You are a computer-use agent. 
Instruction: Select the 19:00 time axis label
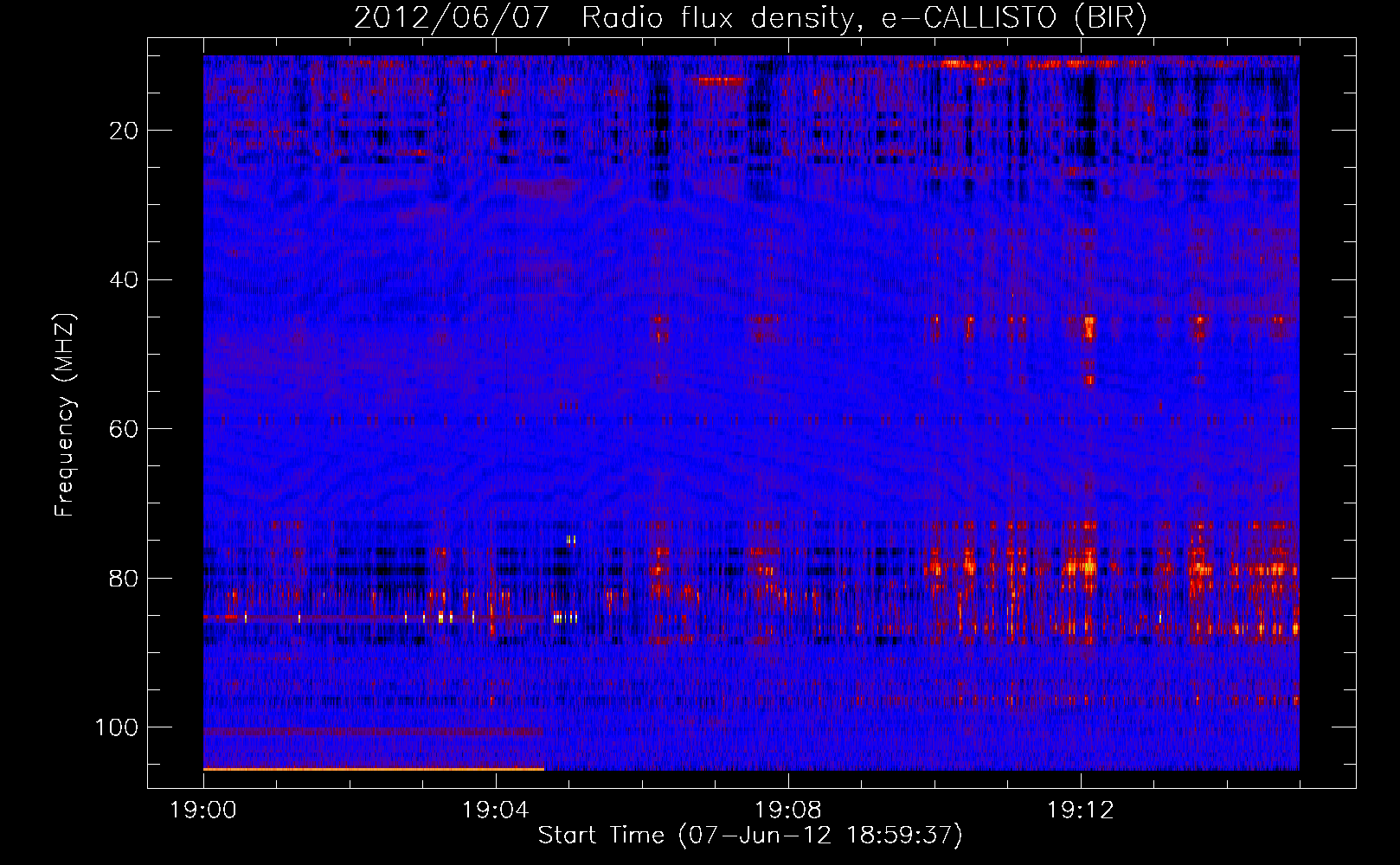coord(203,811)
